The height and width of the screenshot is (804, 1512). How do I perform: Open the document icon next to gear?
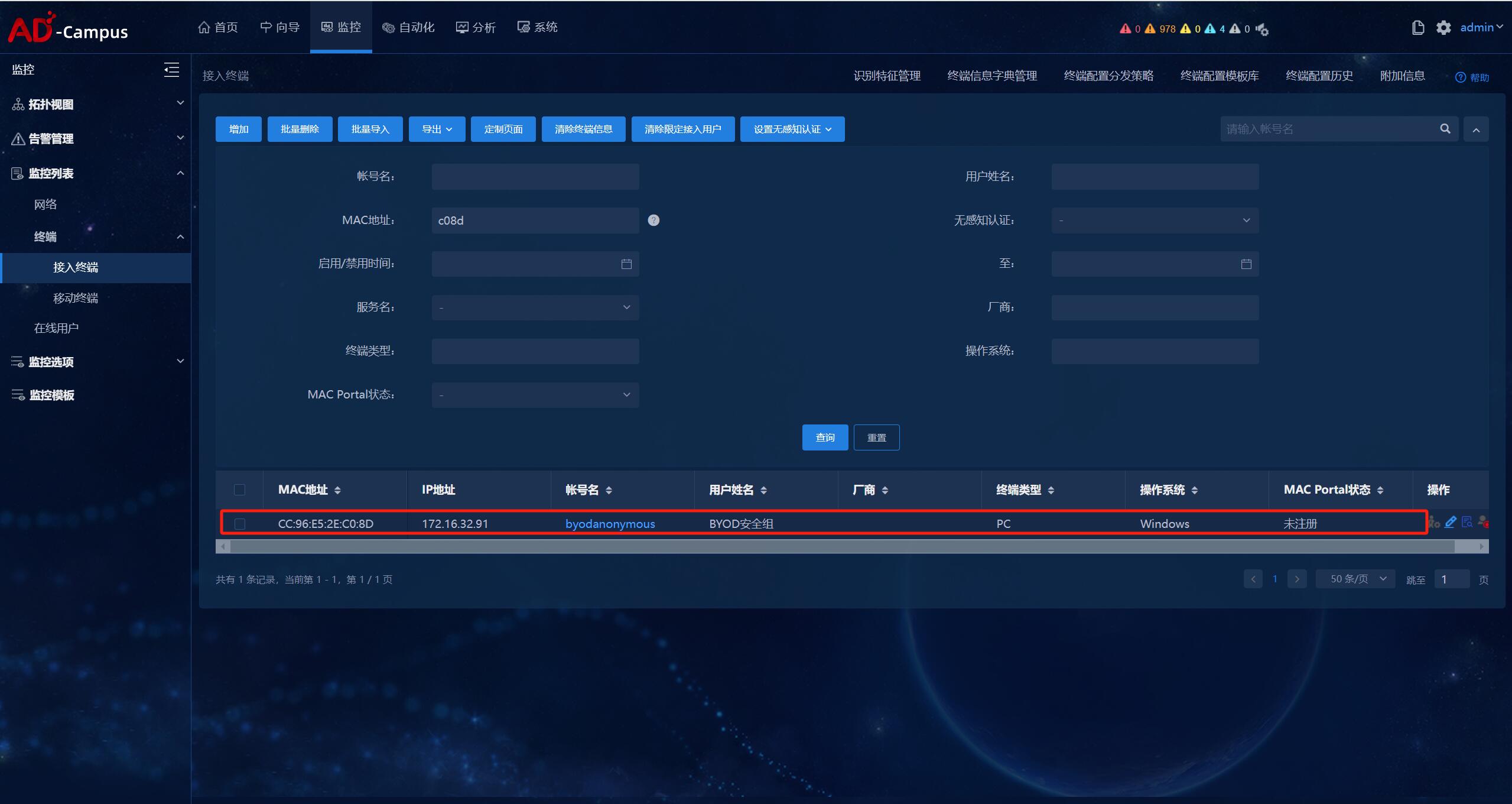pos(1417,28)
